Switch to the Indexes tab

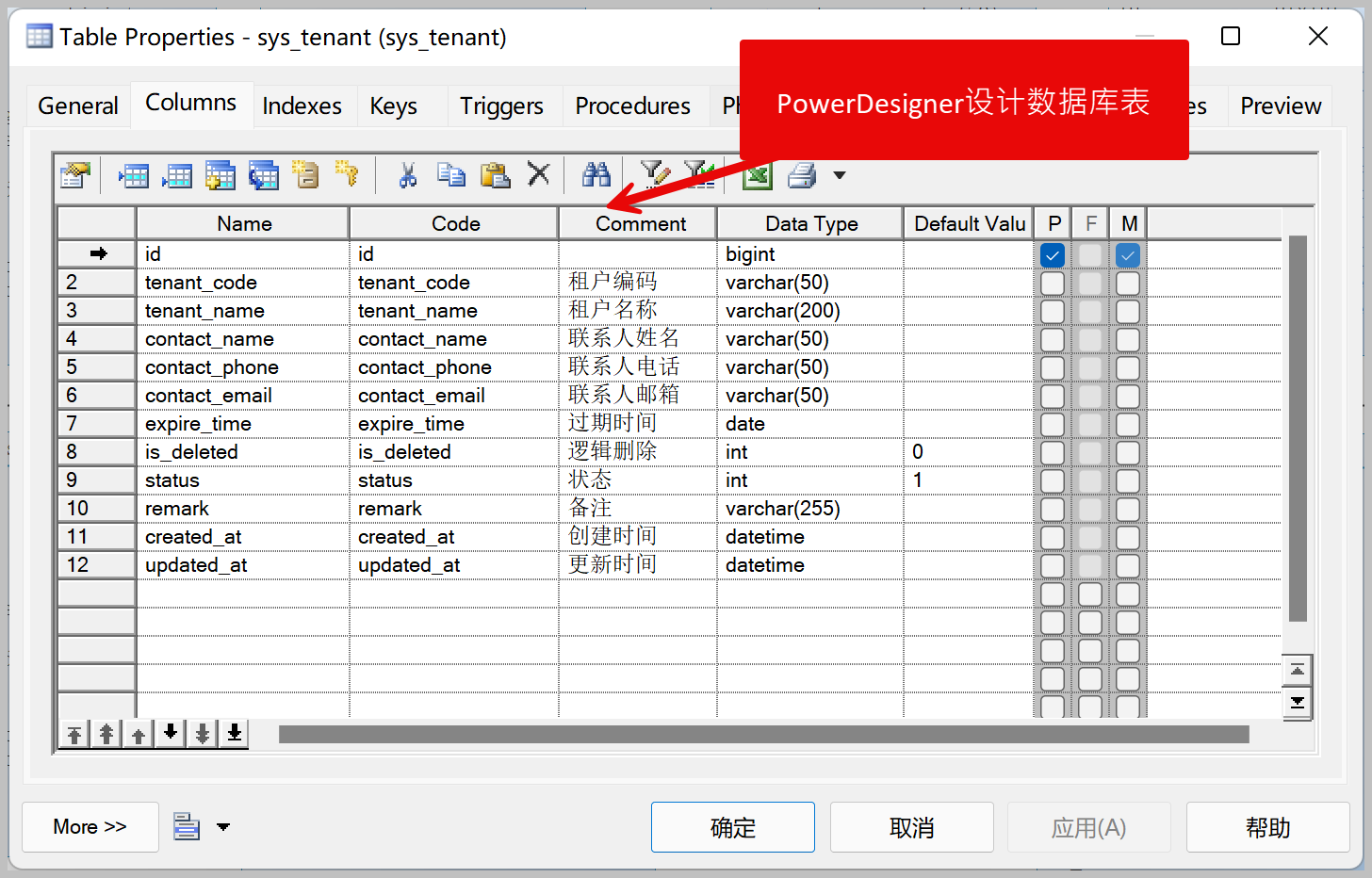coord(302,106)
